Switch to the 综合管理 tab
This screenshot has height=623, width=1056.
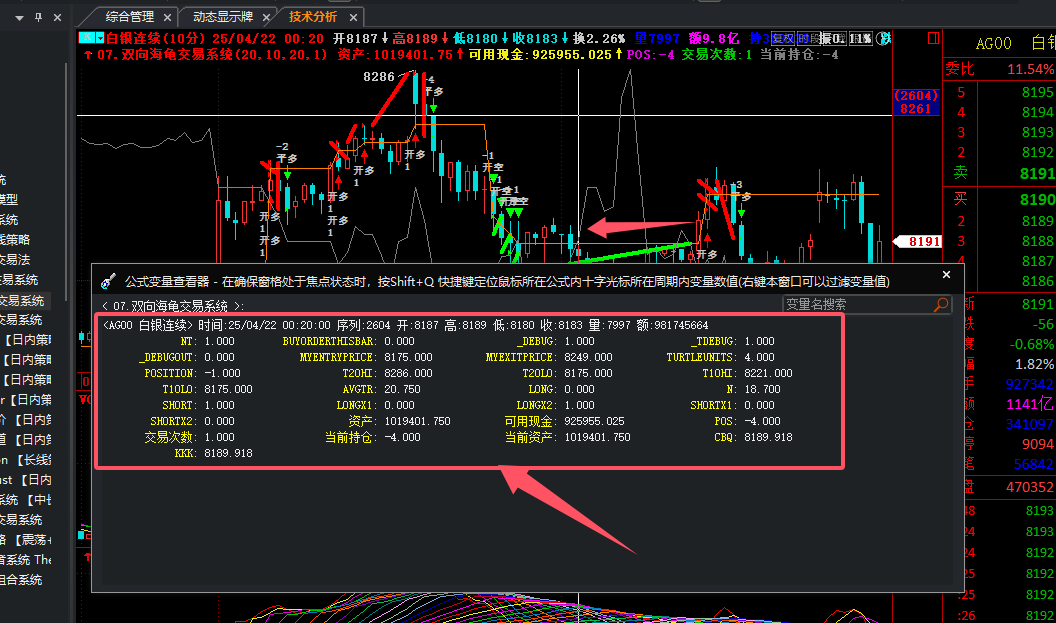point(129,16)
